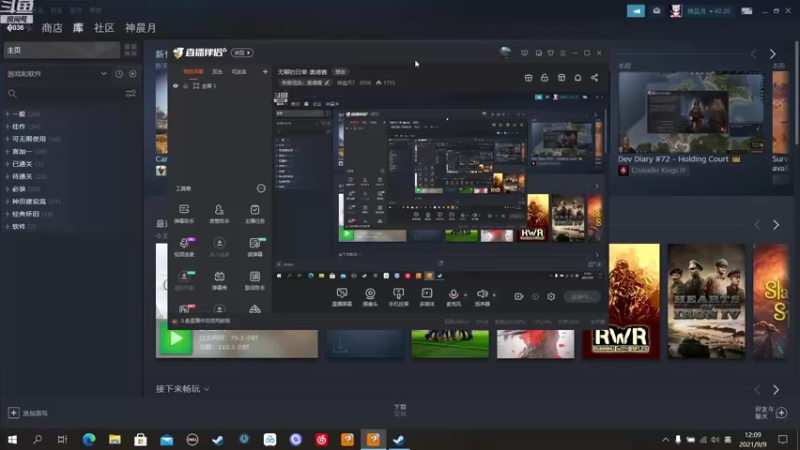
Task: Open the 接下来畅玩 shelf dropdown
Action: point(183,389)
